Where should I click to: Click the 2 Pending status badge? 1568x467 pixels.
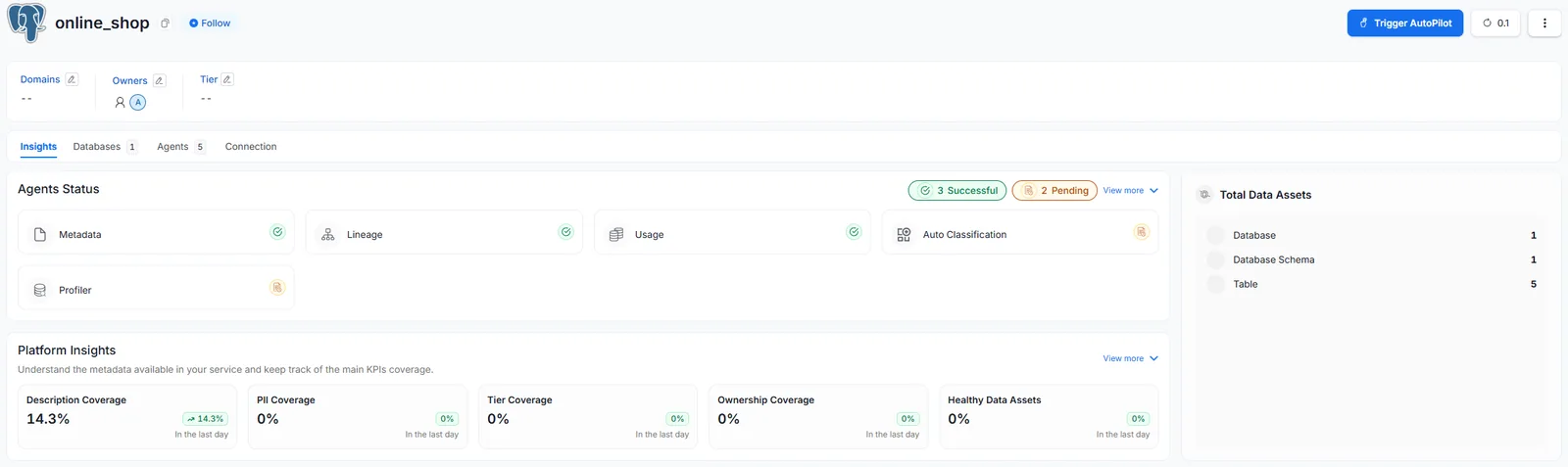point(1054,191)
